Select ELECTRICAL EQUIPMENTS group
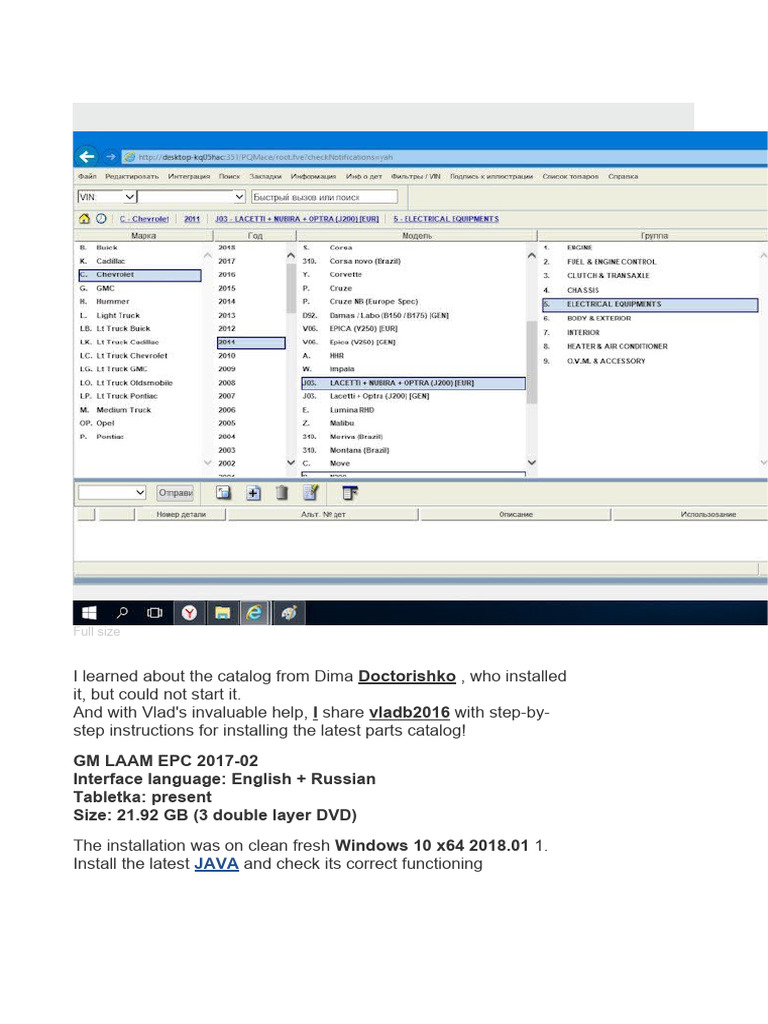 point(613,304)
